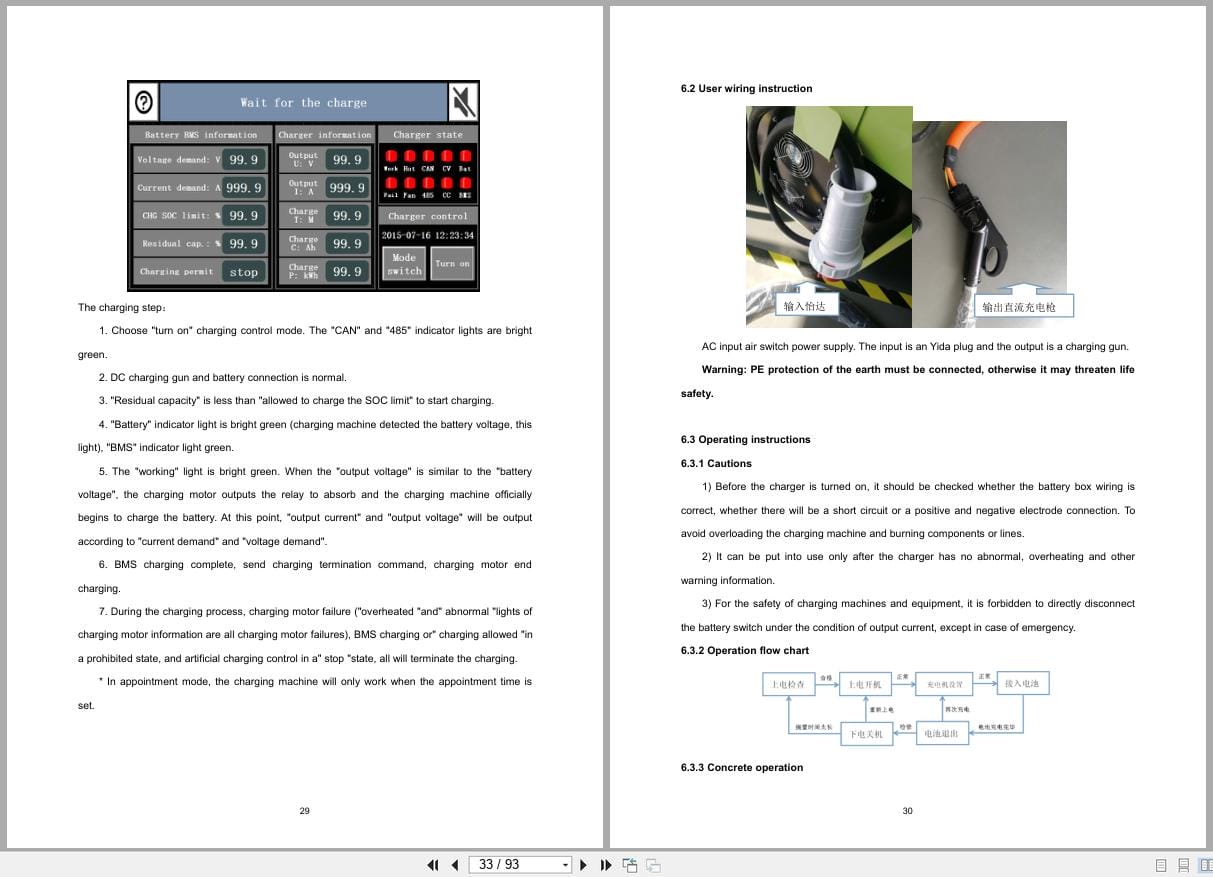Image resolution: width=1213 pixels, height=877 pixels.
Task: Click page number 30 at page bottom
Action: pos(907,811)
